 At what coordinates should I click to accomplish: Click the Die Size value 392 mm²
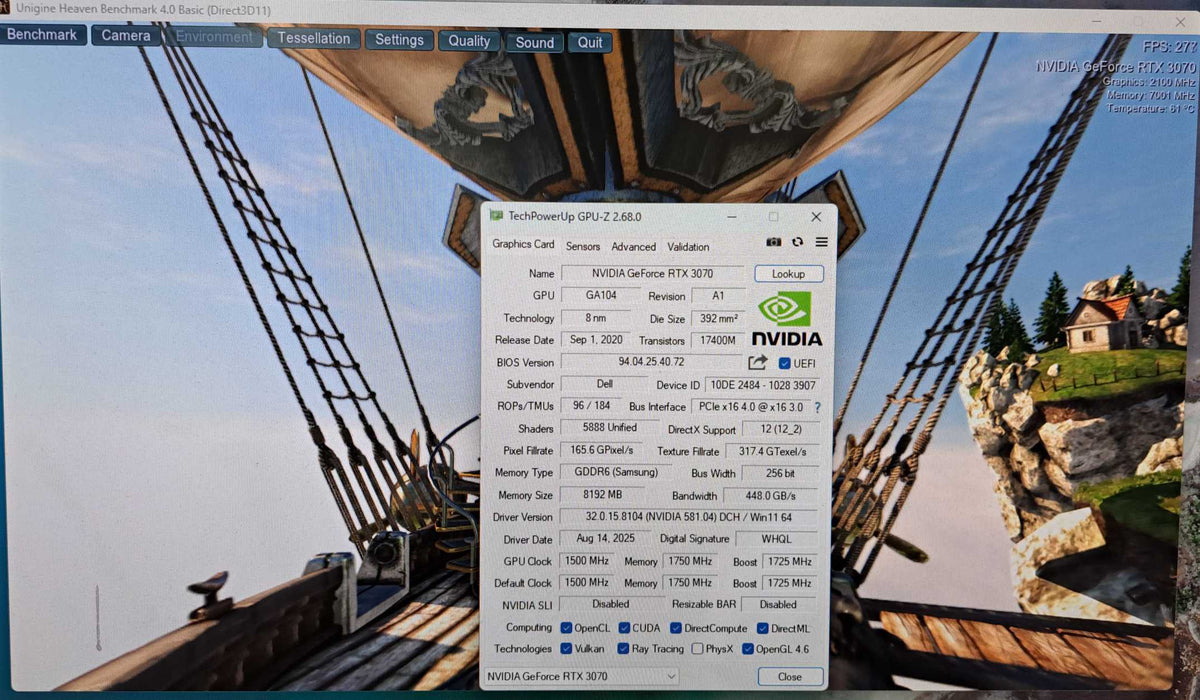(718, 318)
